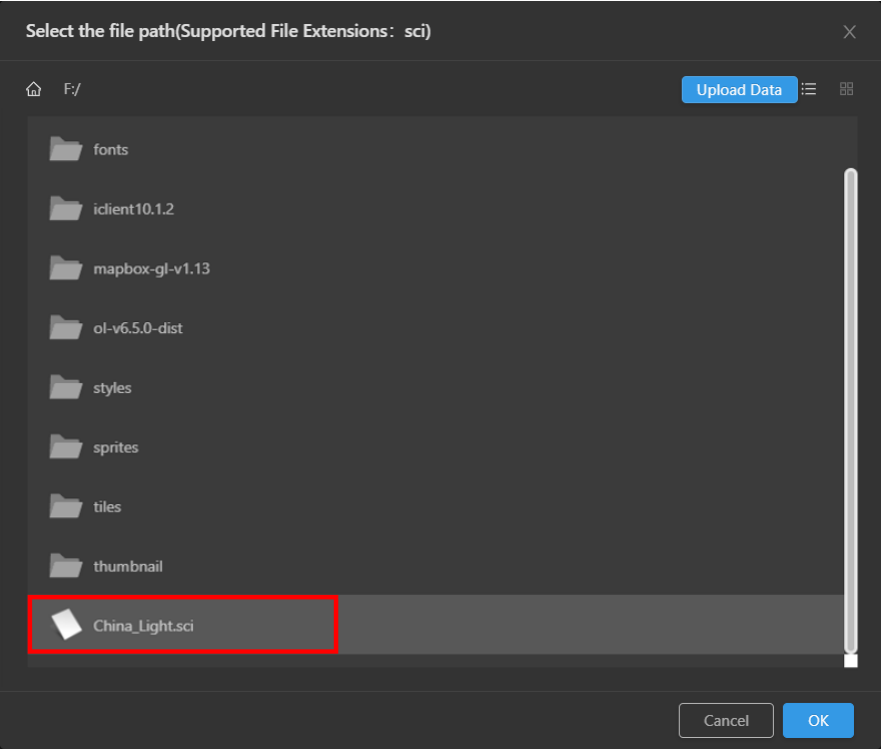Select the ol-v6.5.0-dist folder
This screenshot has width=881, height=749.
[435, 328]
